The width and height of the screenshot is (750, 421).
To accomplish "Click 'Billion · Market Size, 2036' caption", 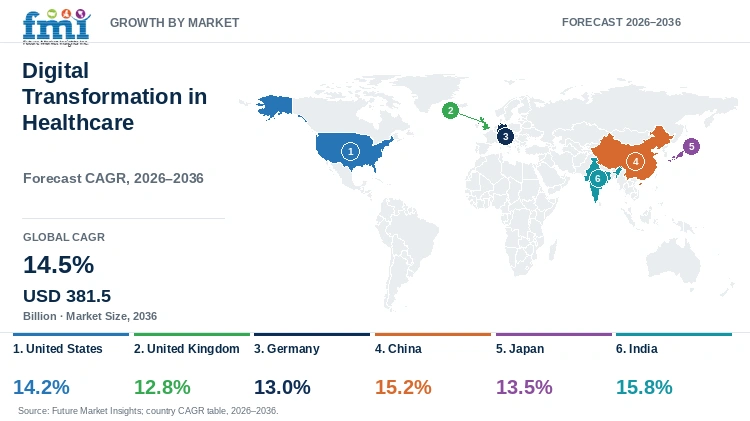I will coord(90,316).
